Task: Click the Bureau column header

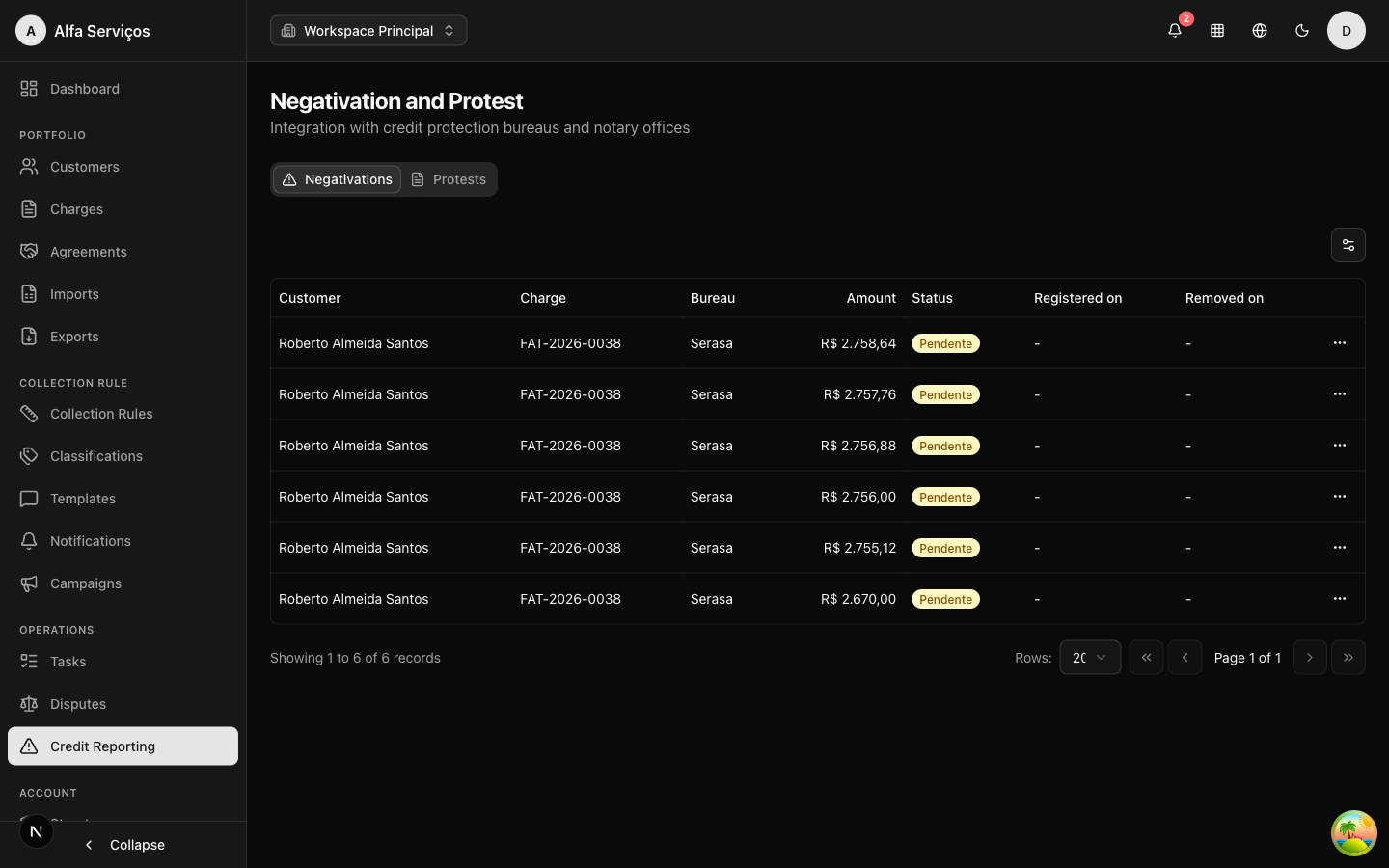Action: (713, 298)
